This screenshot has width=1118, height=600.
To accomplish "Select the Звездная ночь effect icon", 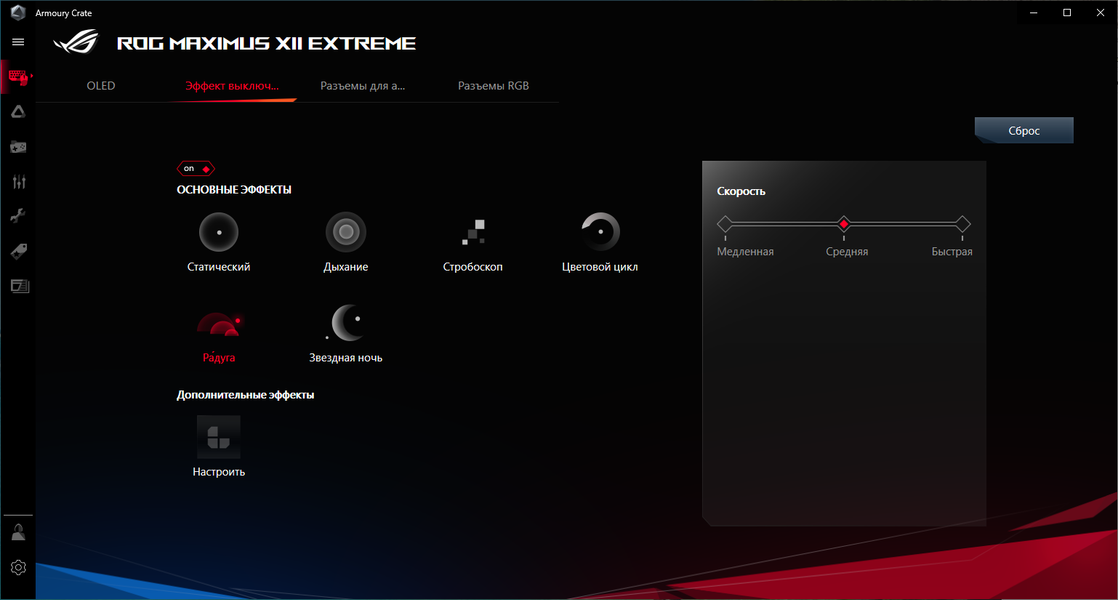I will pyautogui.click(x=346, y=323).
